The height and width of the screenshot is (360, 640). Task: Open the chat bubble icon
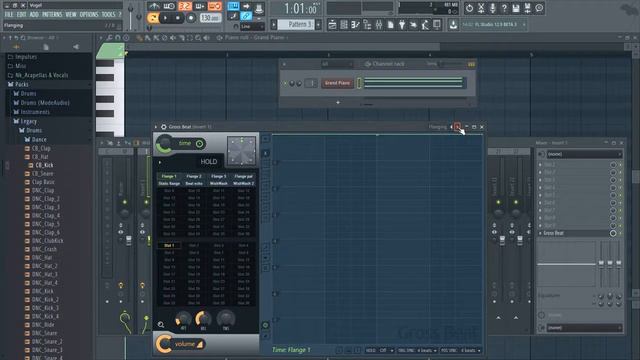pos(539,8)
